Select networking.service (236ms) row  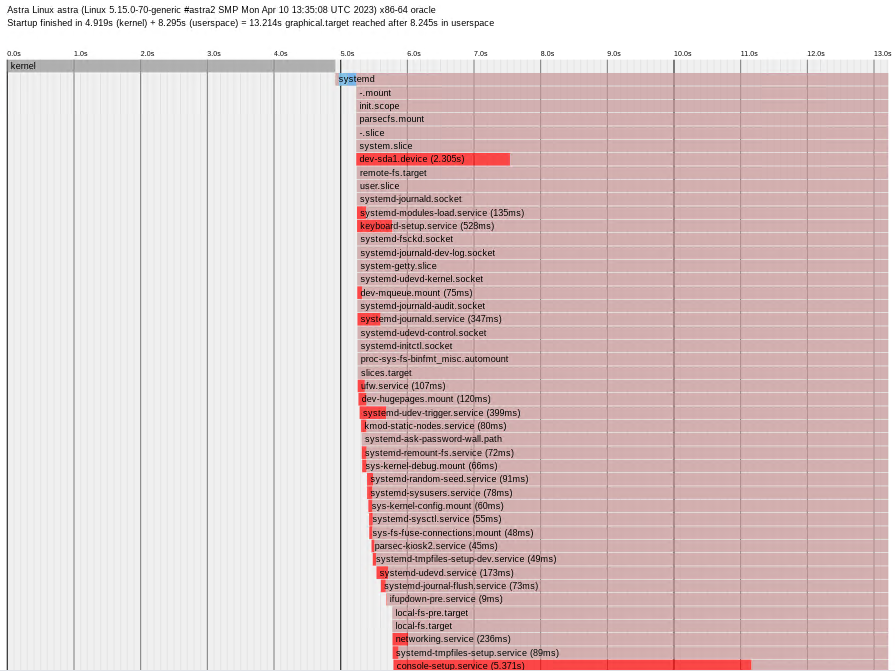coord(453,638)
